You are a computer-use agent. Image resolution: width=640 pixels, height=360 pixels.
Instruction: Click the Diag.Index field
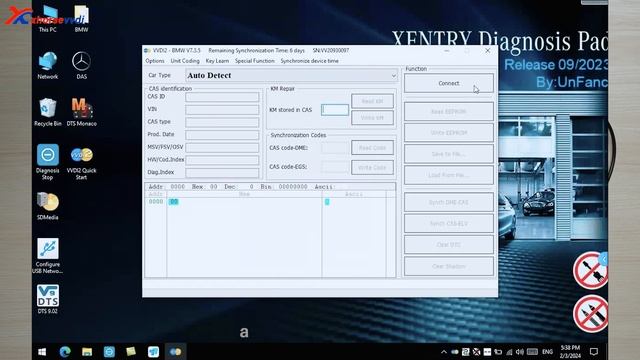(222, 173)
